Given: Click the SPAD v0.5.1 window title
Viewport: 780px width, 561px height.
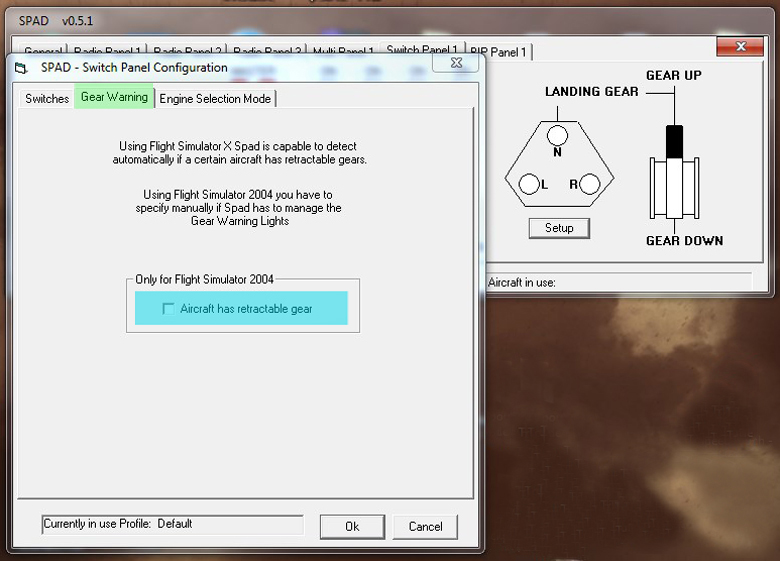Looking at the screenshot, I should point(56,21).
